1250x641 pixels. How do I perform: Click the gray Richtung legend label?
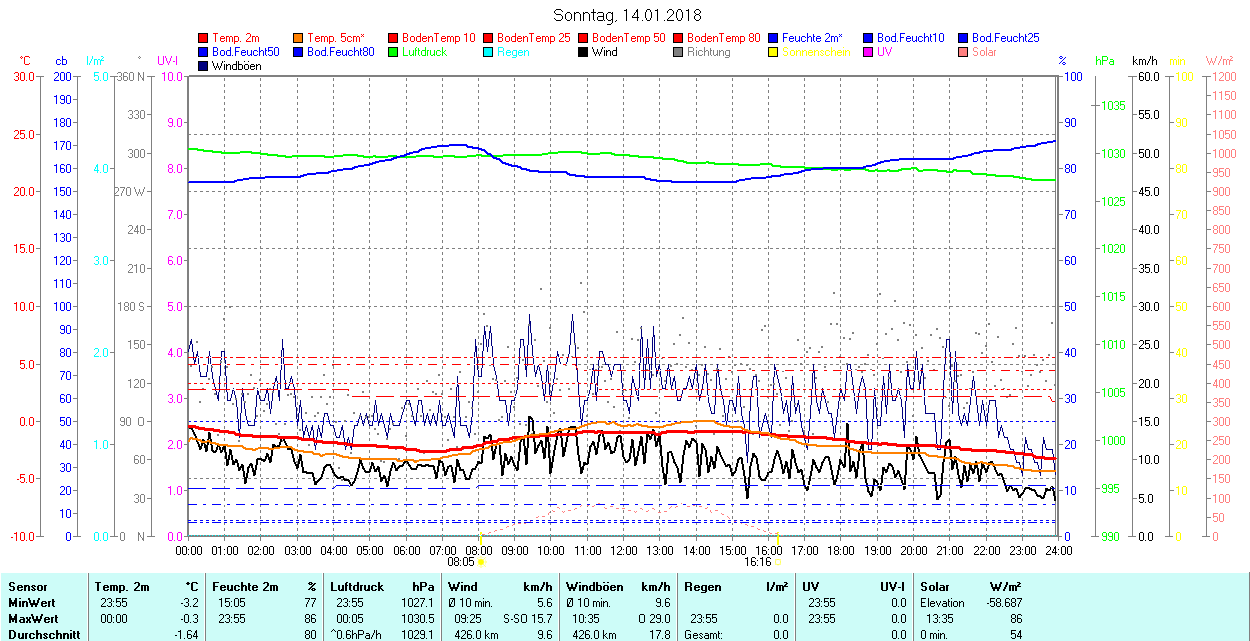point(708,52)
